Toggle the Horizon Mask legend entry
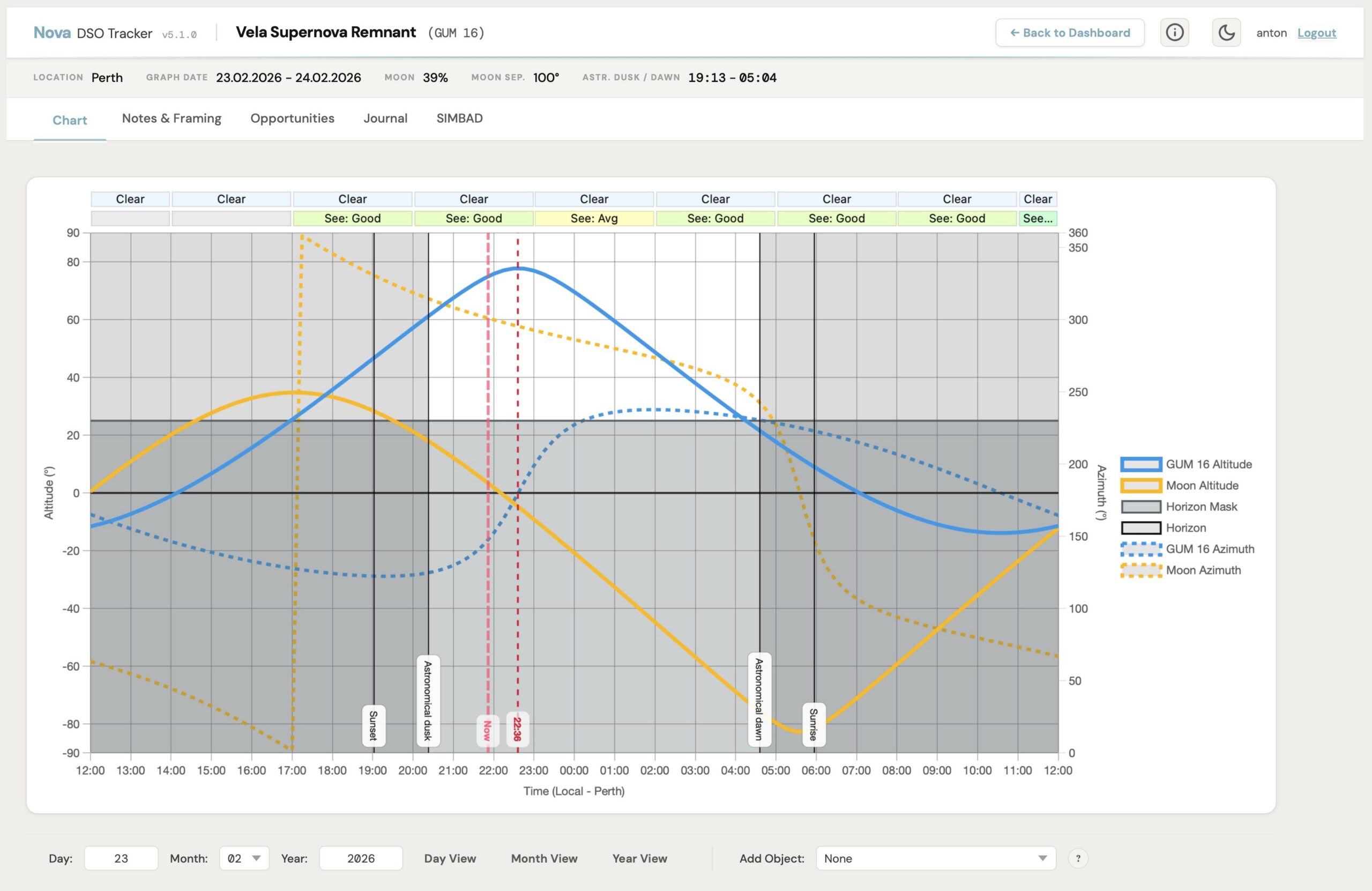The image size is (1372, 891). pyautogui.click(x=1201, y=506)
